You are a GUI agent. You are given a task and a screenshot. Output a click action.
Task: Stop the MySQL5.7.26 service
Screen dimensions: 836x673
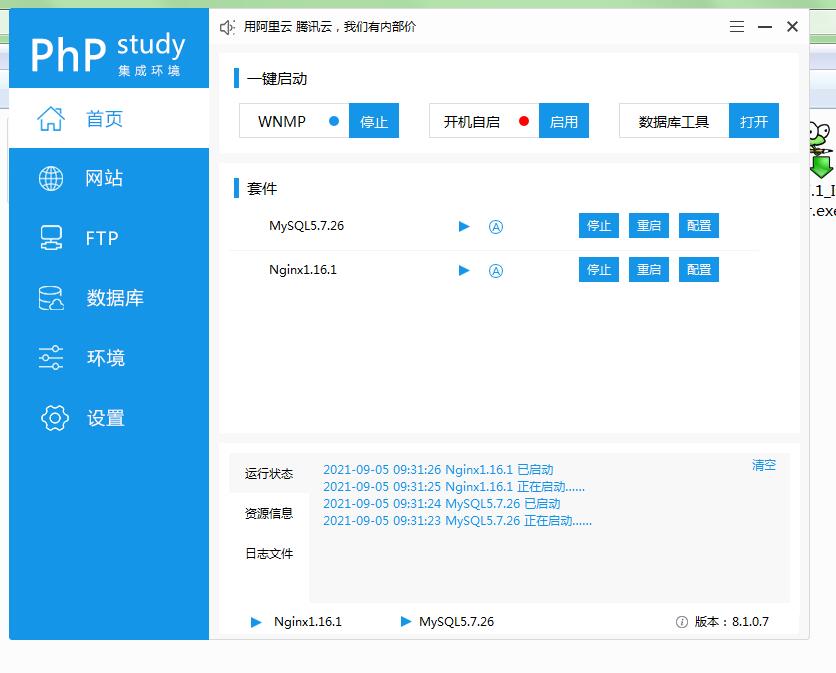tap(599, 226)
